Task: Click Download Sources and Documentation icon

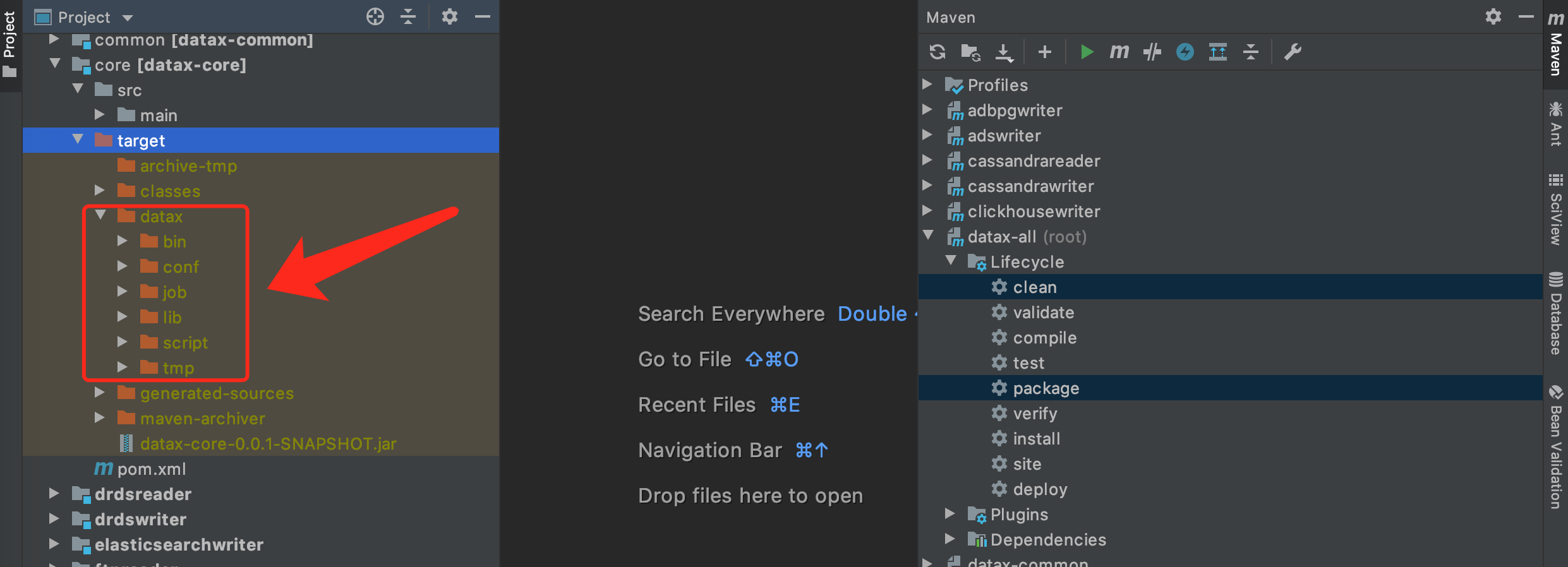Action: coord(1004,52)
